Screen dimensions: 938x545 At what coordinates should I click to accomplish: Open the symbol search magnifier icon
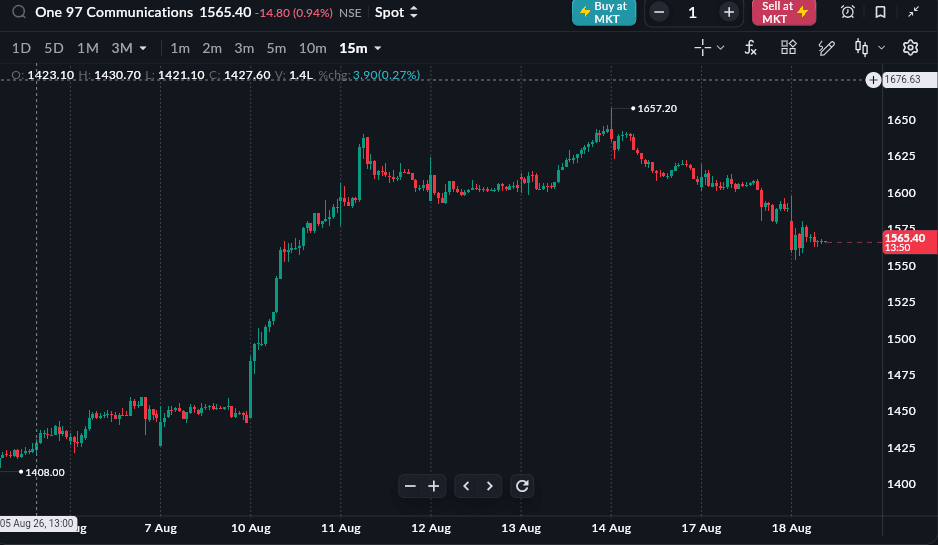pyautogui.click(x=19, y=12)
